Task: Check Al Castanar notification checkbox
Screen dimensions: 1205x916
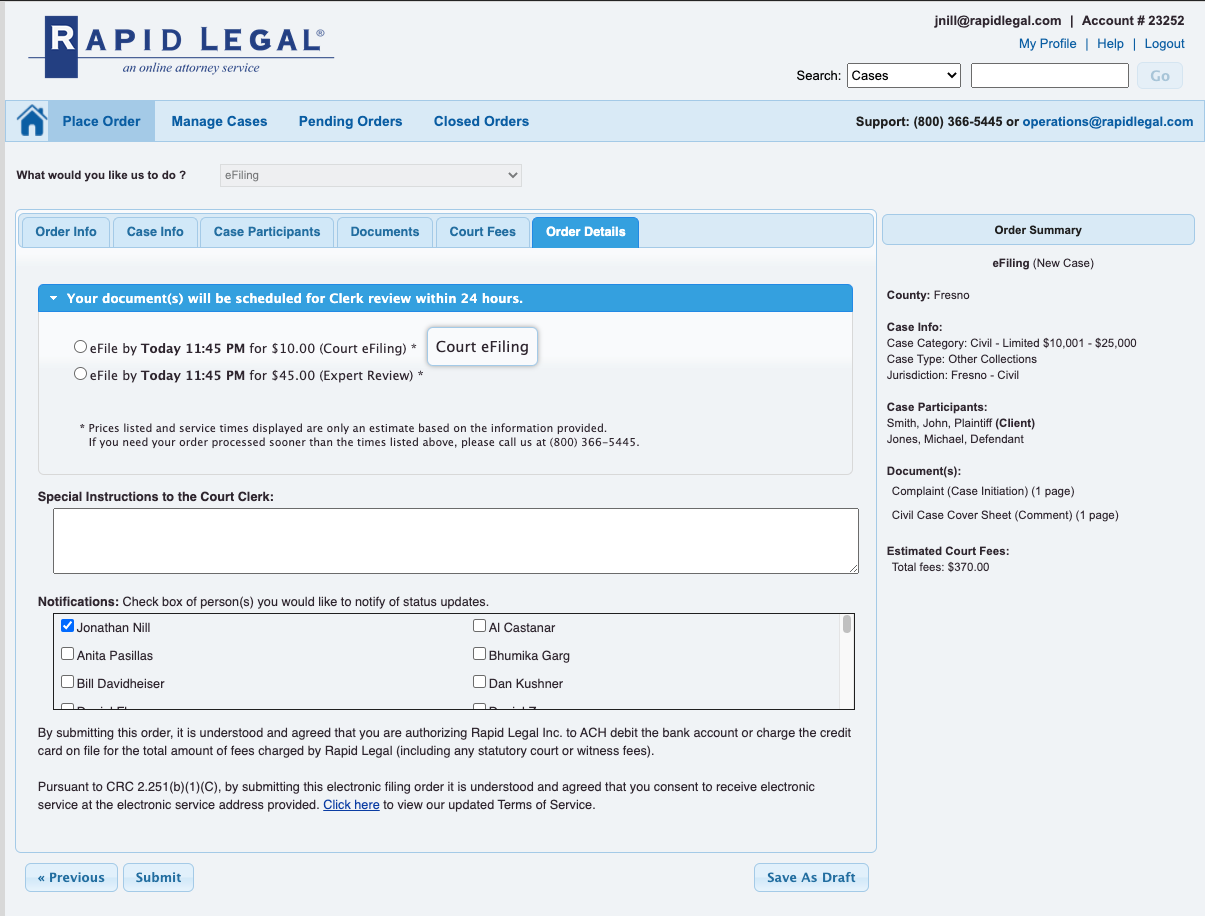Action: pyautogui.click(x=480, y=626)
